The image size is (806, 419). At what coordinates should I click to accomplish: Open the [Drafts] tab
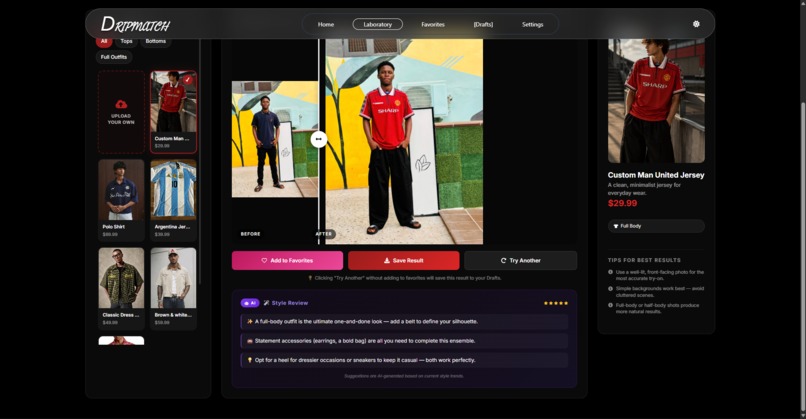tap(483, 24)
